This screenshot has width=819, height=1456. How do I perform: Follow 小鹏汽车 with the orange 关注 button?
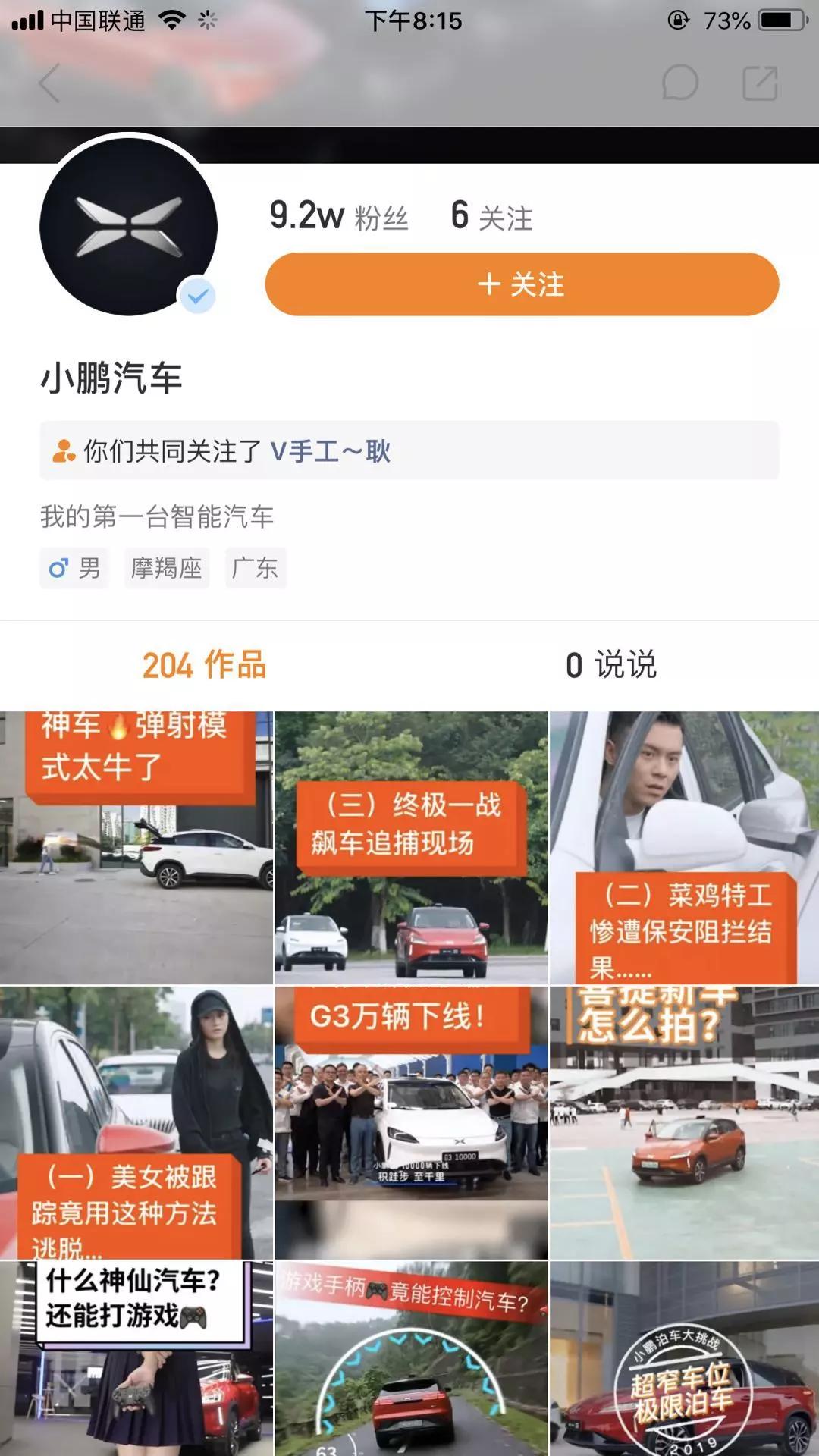(x=522, y=284)
